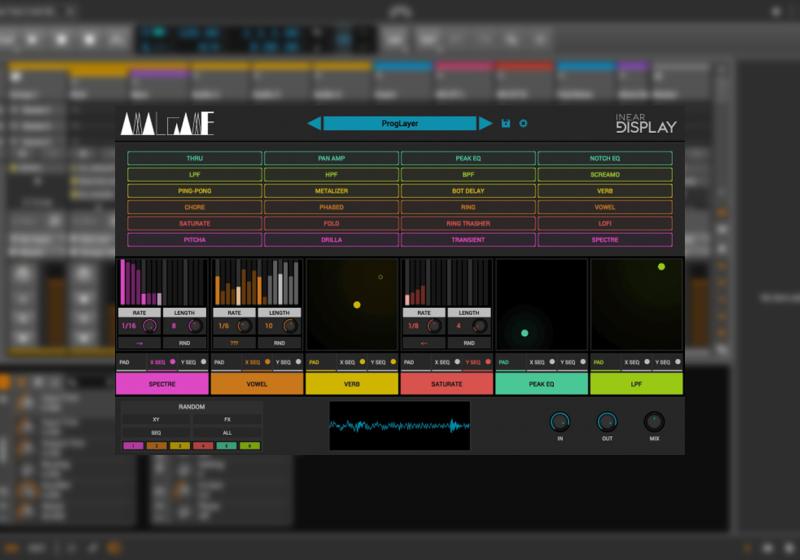Open settings via the gear icon

522,124
